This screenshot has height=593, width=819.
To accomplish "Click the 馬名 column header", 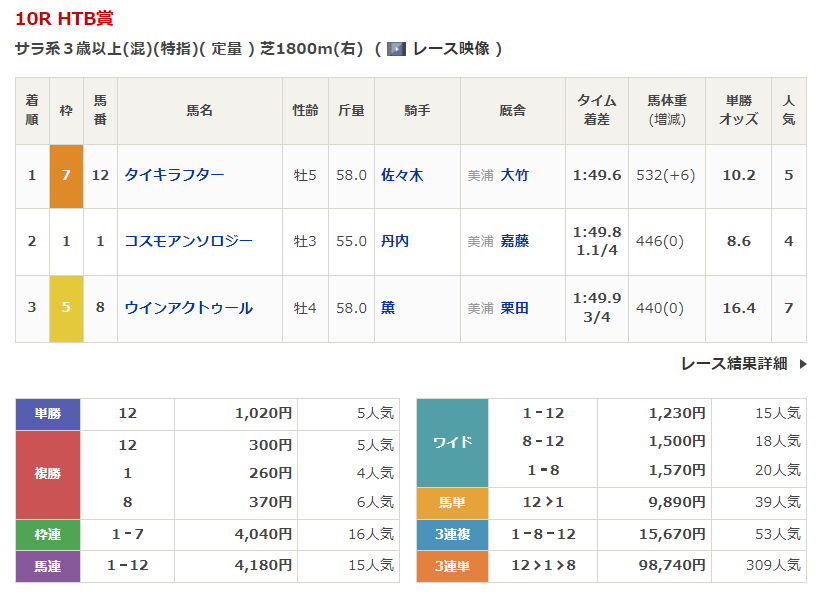I will point(199,111).
